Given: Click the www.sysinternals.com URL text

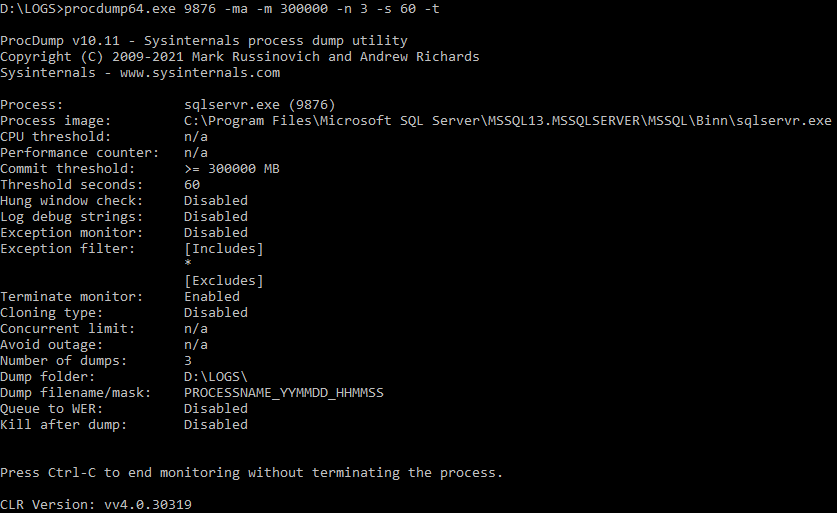Looking at the screenshot, I should coord(200,73).
